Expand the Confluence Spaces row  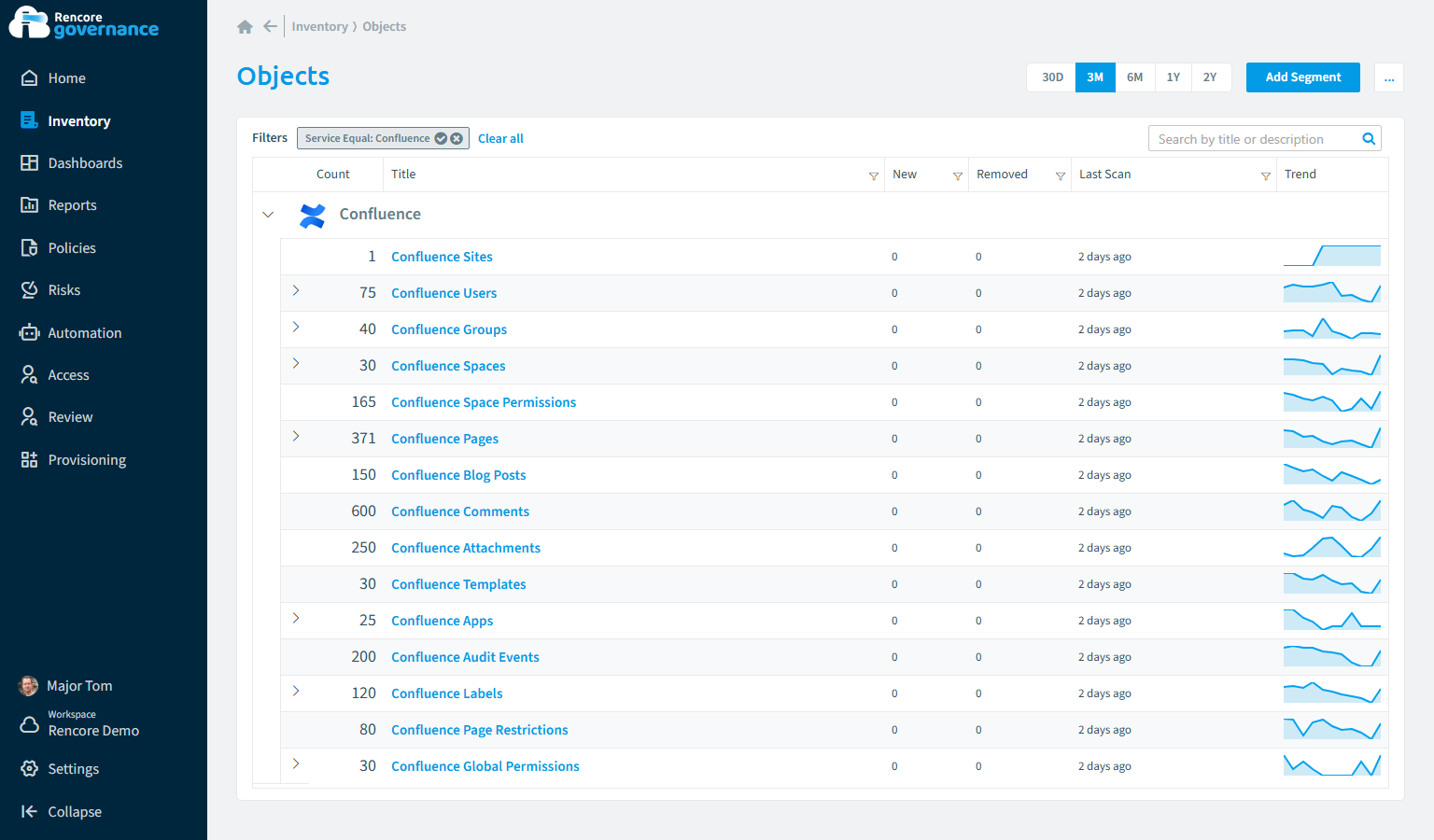pos(296,364)
